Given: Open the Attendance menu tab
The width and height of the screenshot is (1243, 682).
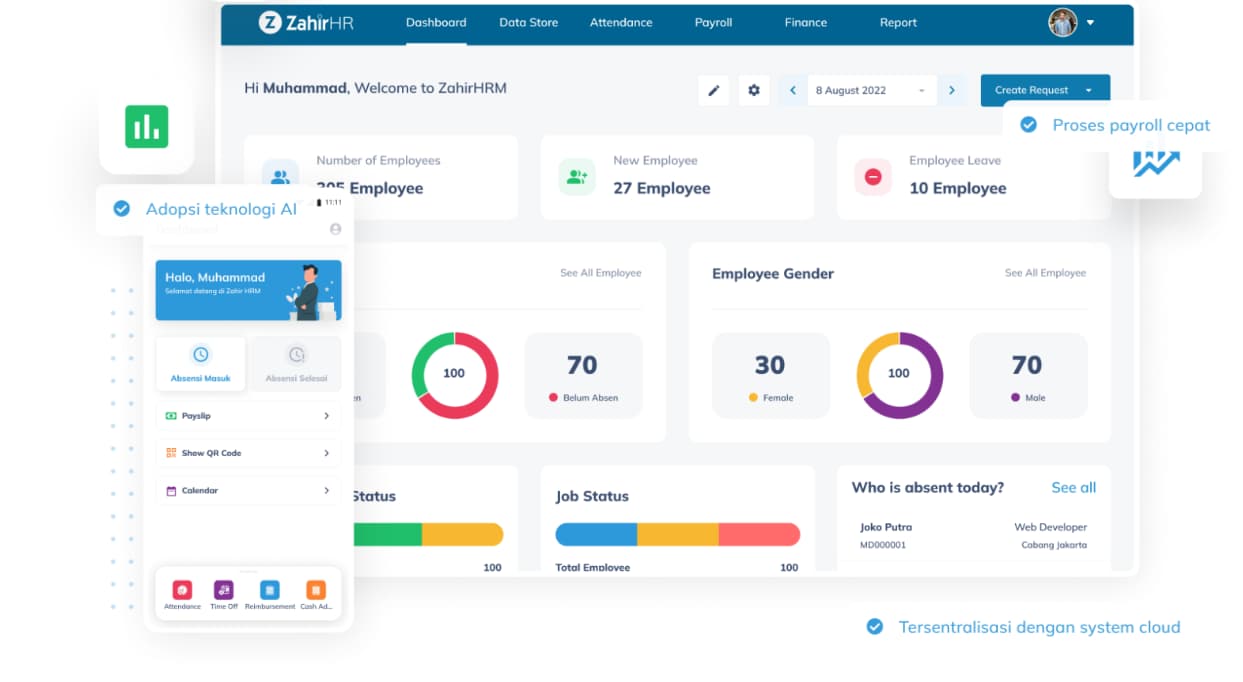Looking at the screenshot, I should 621,22.
